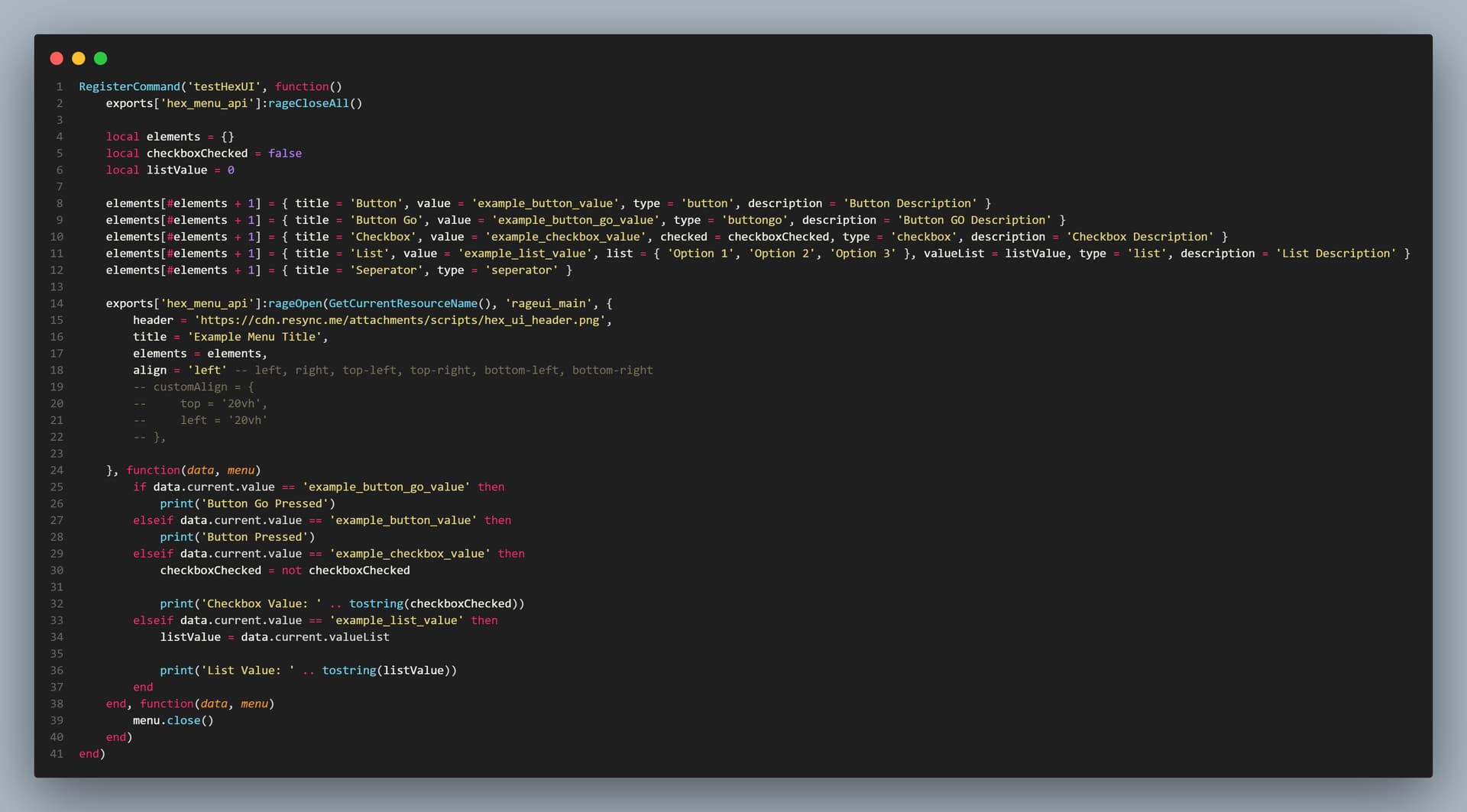1467x812 pixels.
Task: Select the 'testHexUI' command name string
Action: point(224,87)
